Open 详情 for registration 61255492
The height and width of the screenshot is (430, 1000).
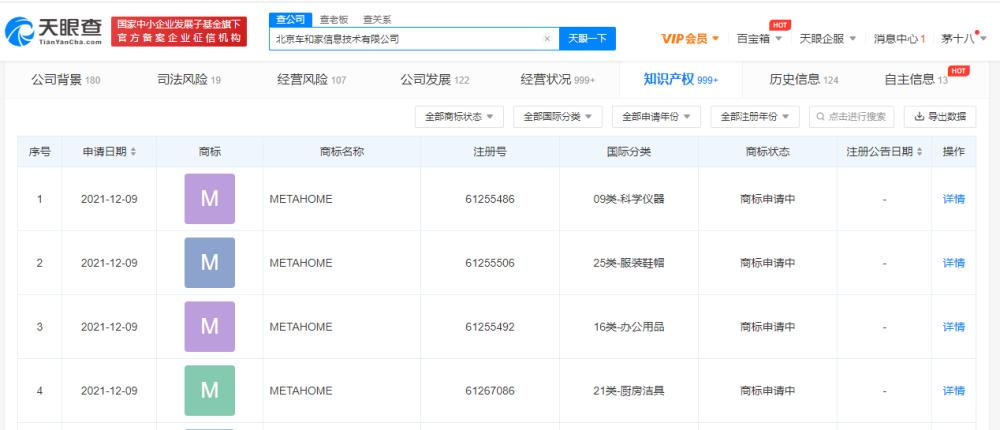(953, 327)
